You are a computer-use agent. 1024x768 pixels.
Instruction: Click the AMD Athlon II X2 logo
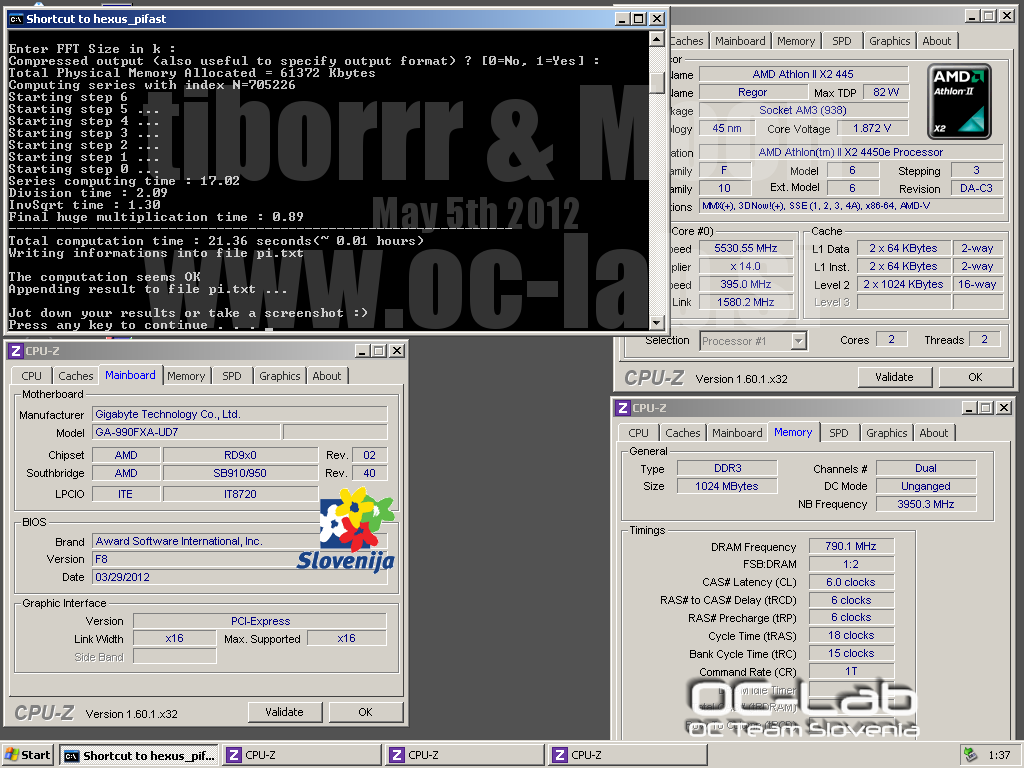pyautogui.click(x=959, y=101)
